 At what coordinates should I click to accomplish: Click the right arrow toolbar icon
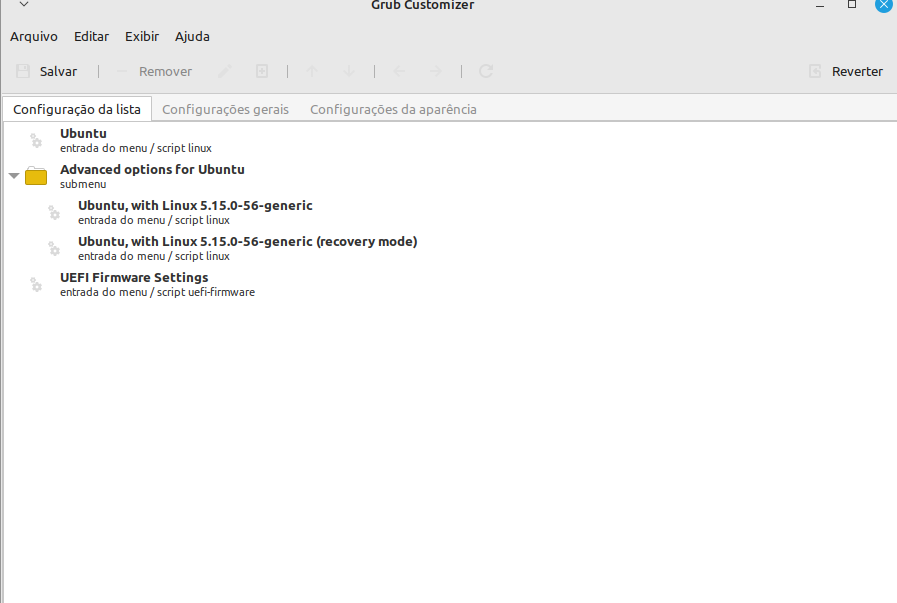436,72
